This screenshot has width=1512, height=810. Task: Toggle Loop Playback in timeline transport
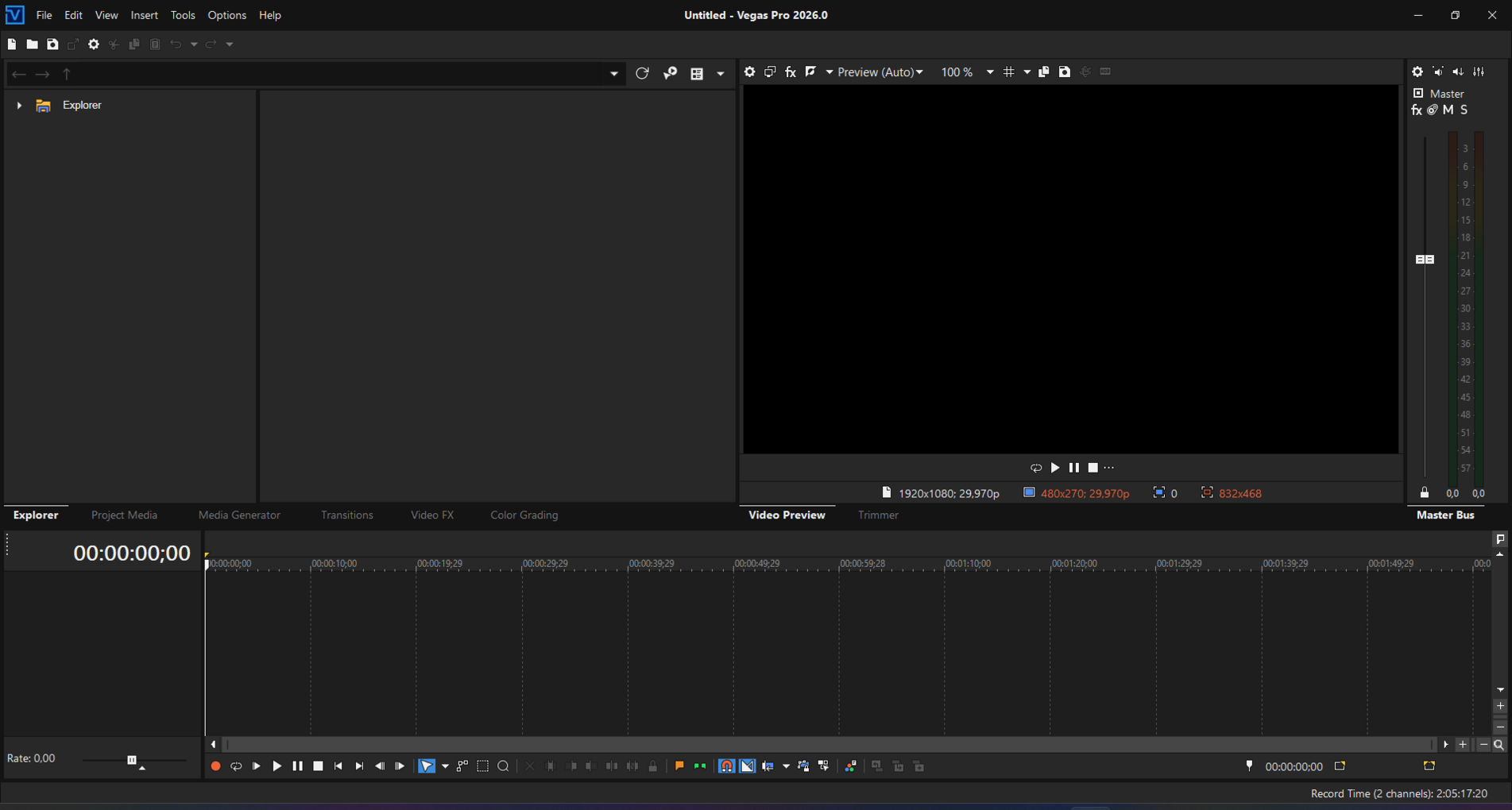(x=236, y=766)
